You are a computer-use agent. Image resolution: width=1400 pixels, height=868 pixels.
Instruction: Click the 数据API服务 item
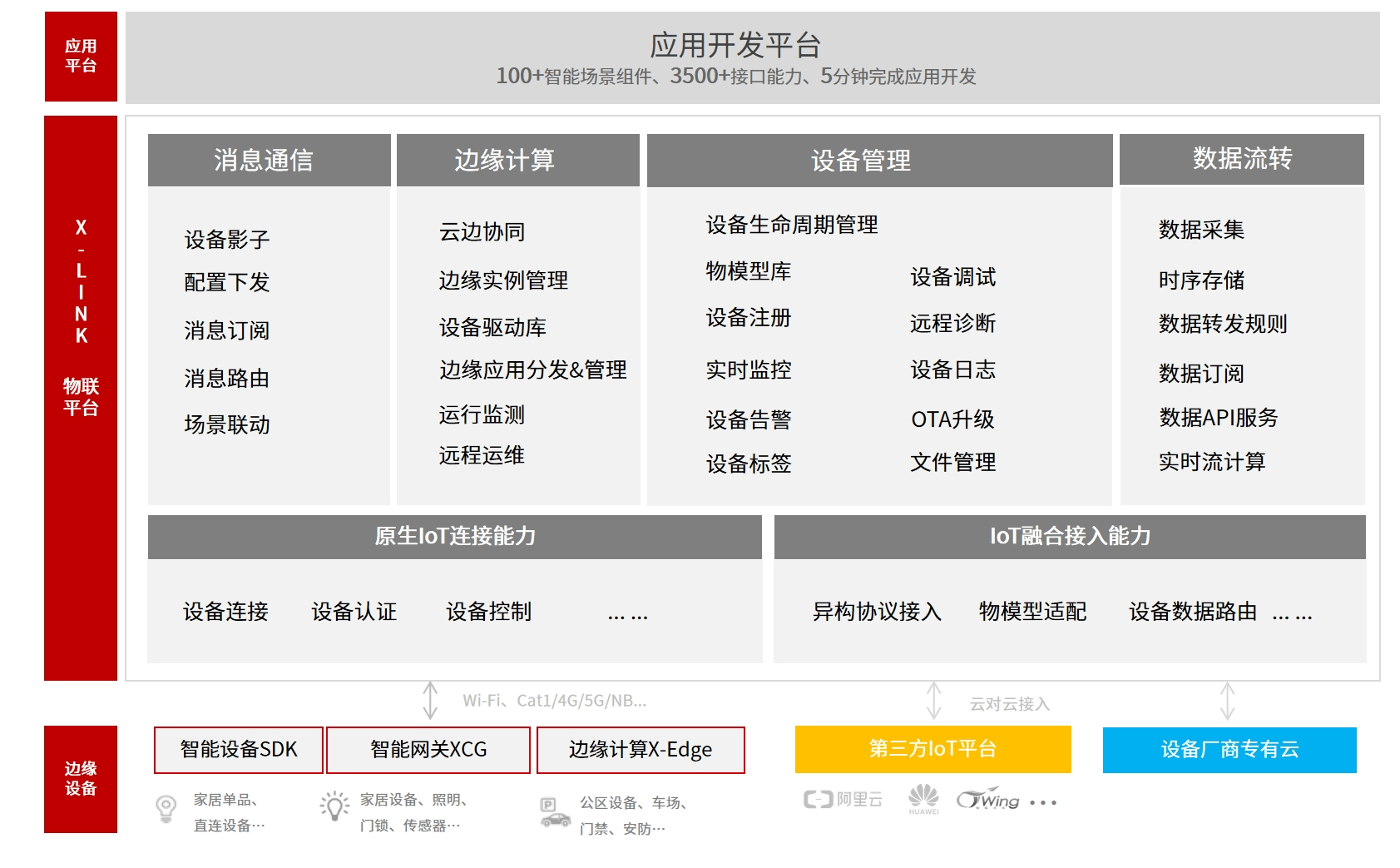coord(1219,418)
